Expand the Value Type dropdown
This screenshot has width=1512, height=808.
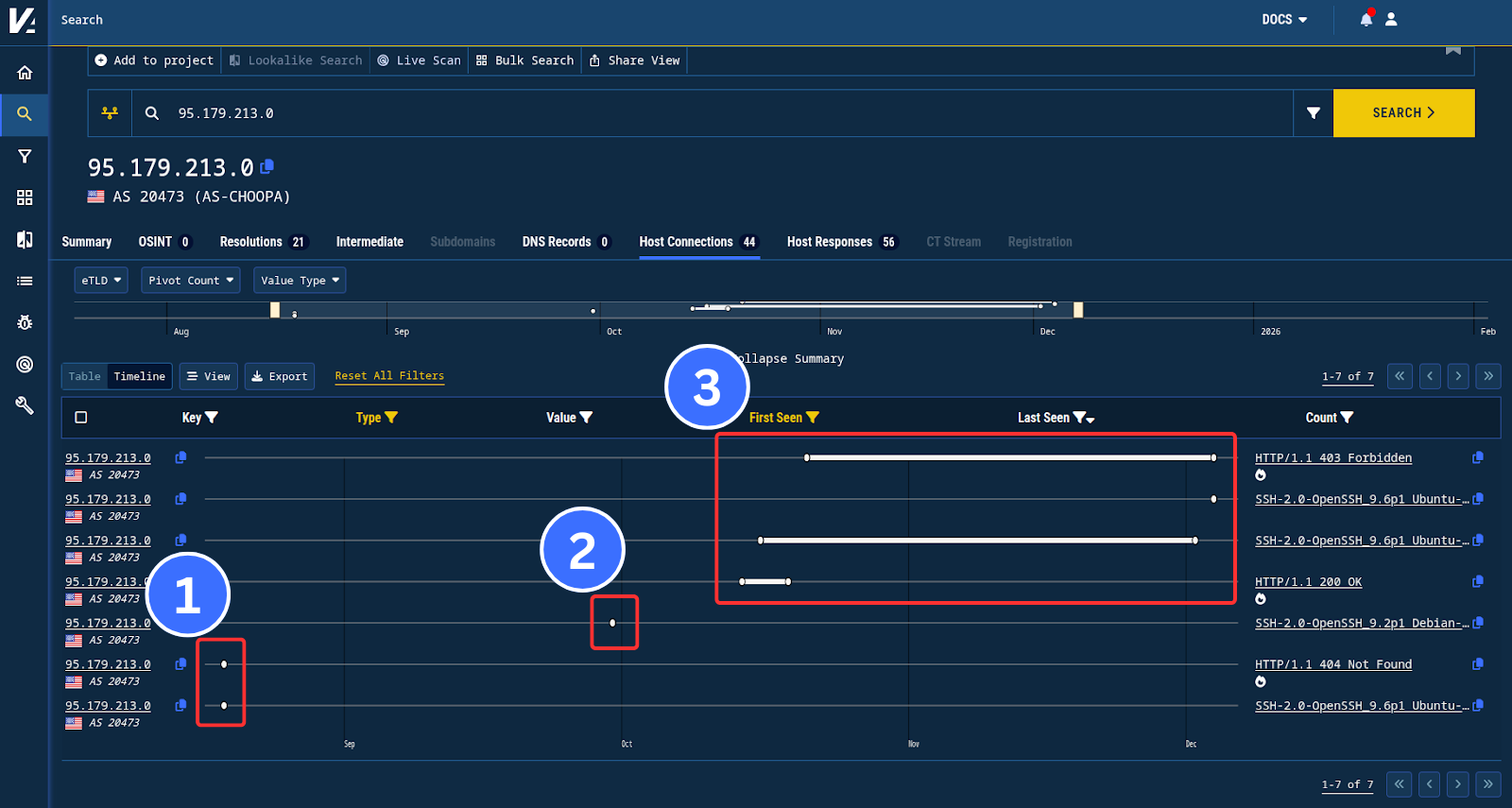click(x=299, y=281)
